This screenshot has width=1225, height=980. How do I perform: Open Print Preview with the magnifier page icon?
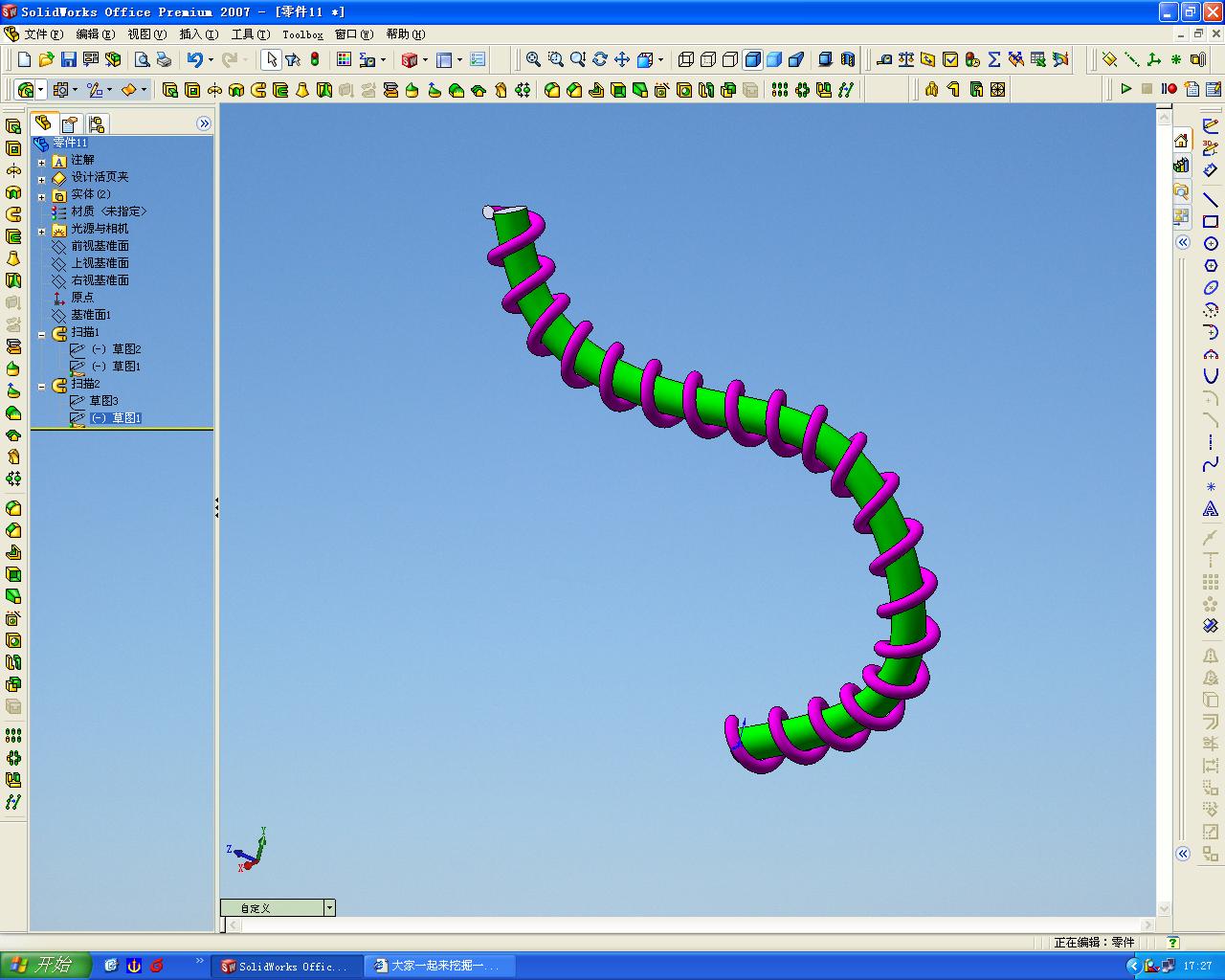[x=143, y=59]
